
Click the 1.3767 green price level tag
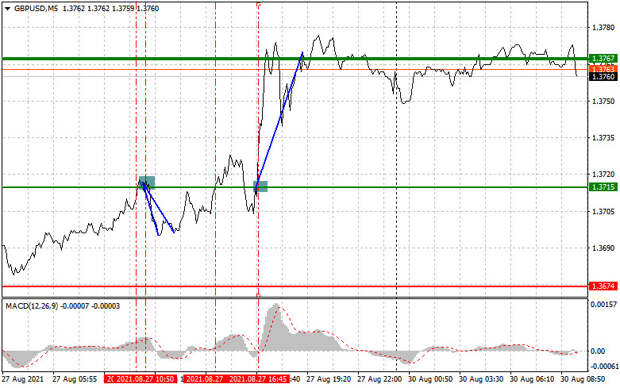[603, 59]
